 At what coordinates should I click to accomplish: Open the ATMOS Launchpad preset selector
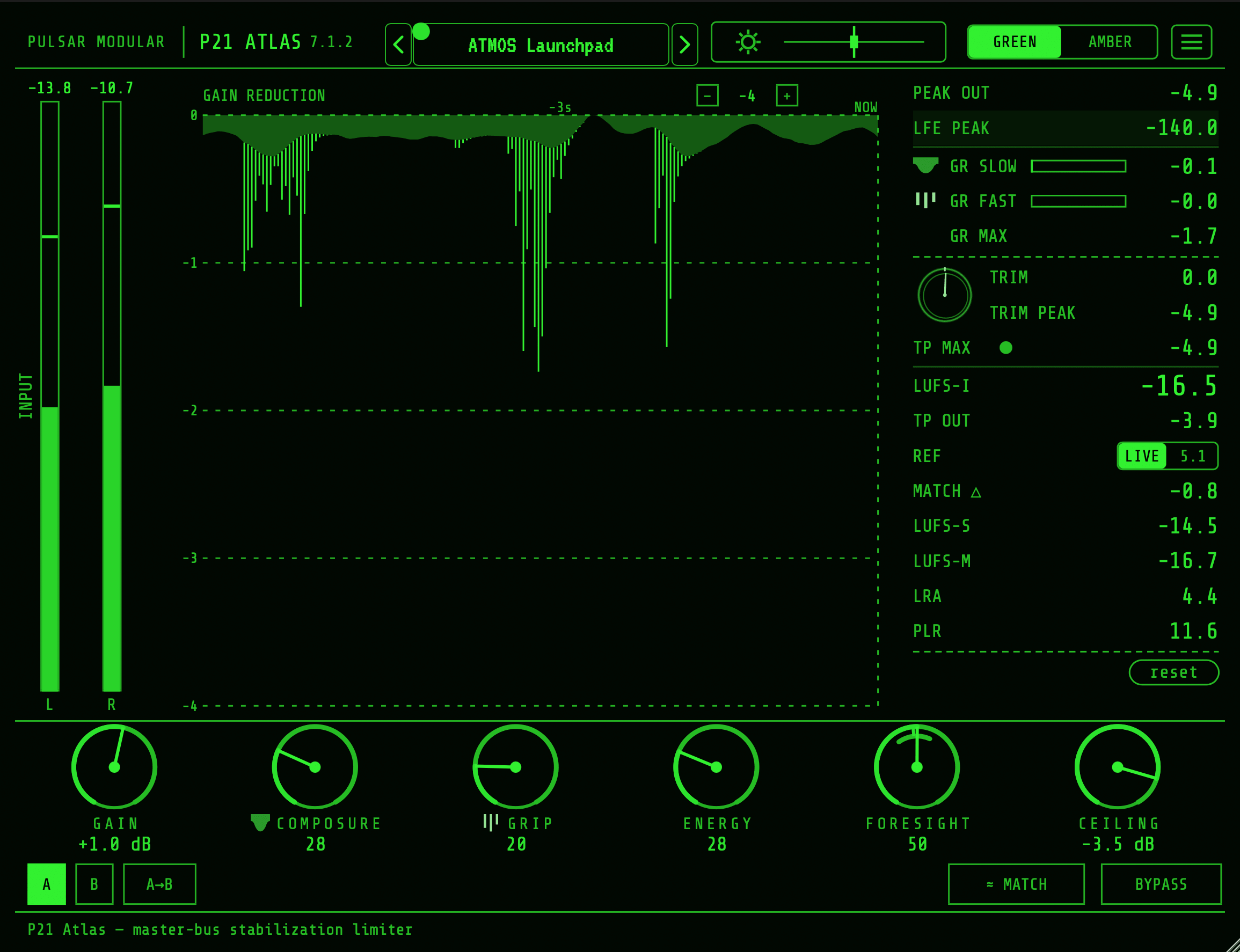[541, 45]
